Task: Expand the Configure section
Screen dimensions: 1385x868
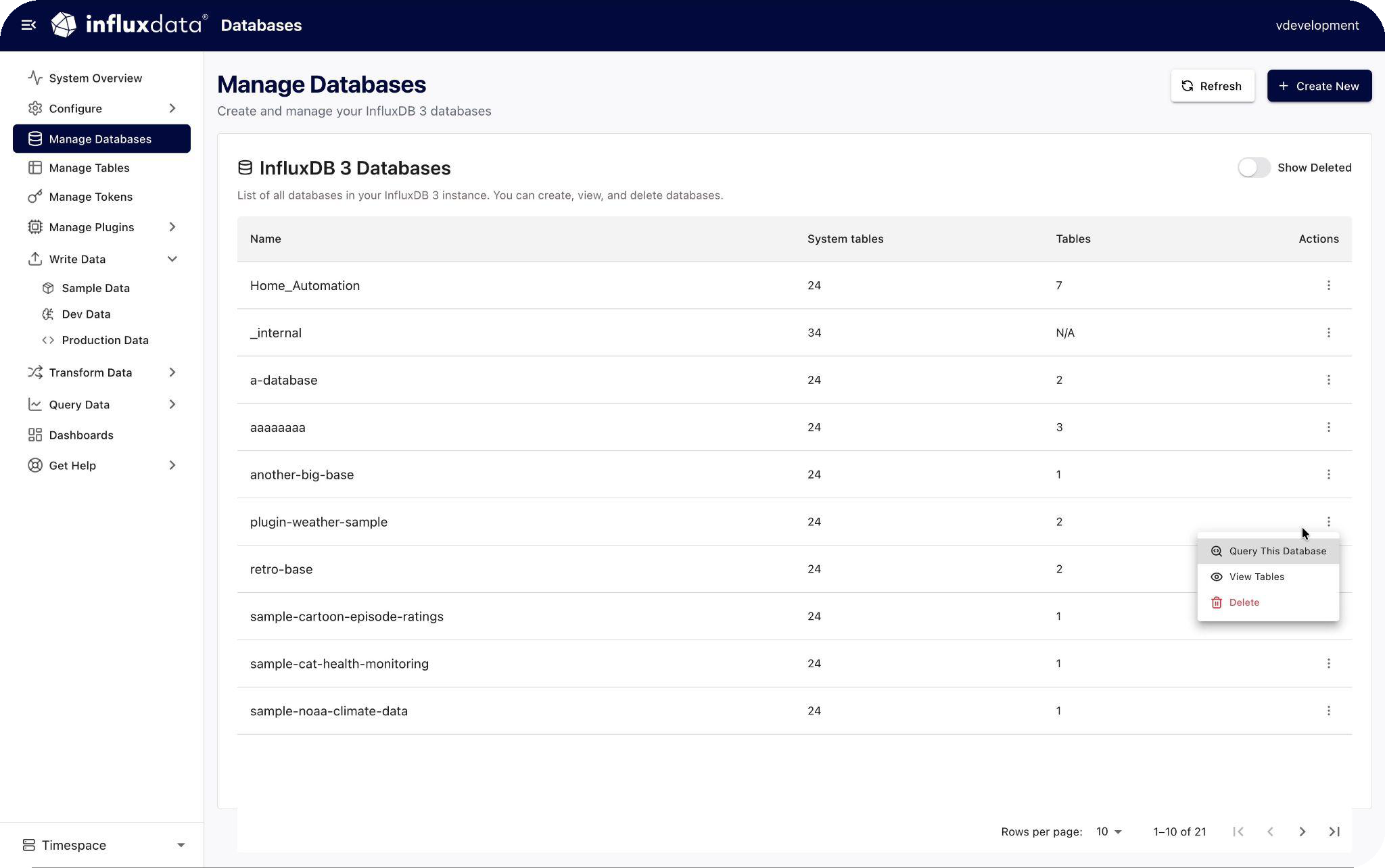Action: [101, 108]
